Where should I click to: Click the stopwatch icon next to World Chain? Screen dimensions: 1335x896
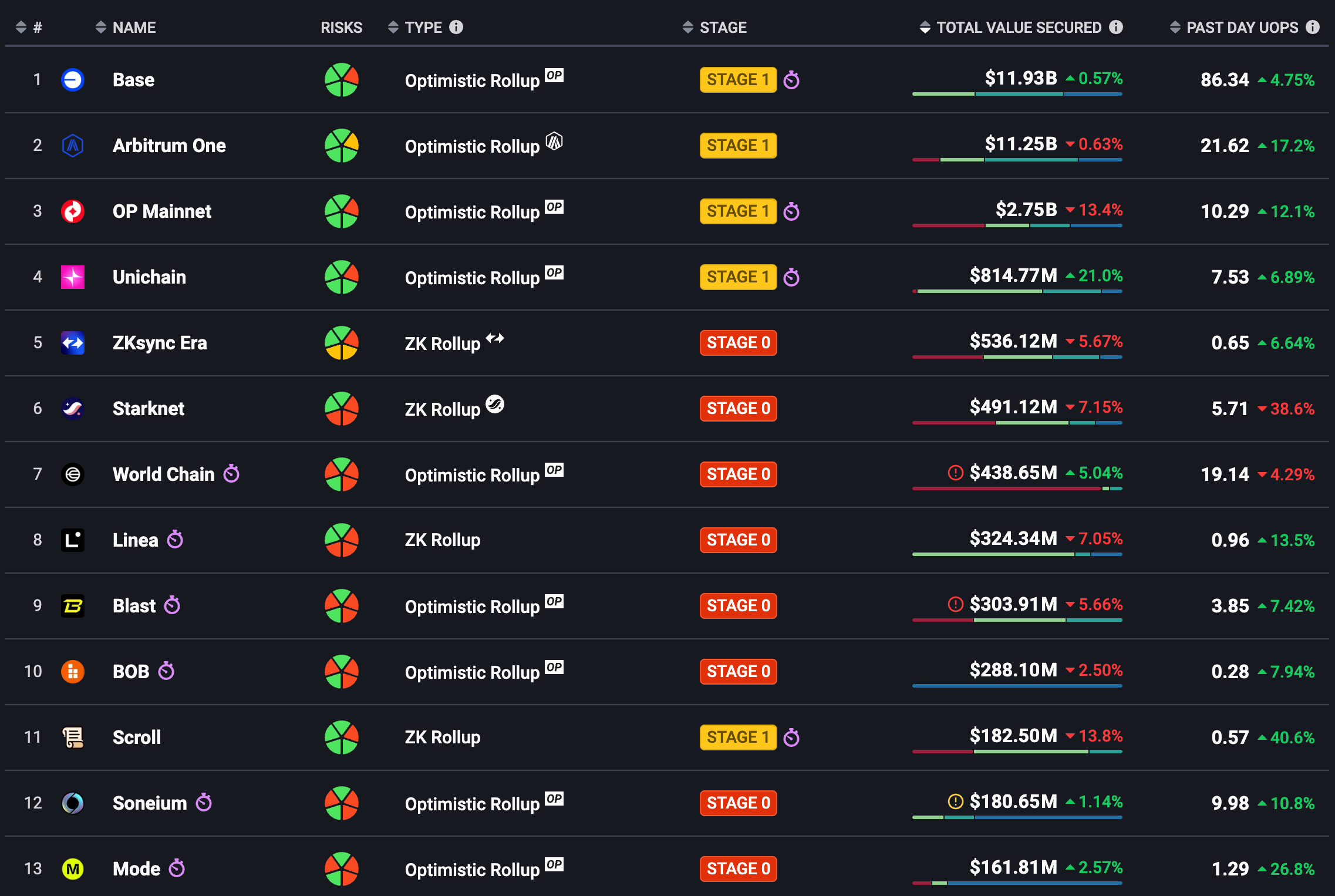(x=231, y=473)
